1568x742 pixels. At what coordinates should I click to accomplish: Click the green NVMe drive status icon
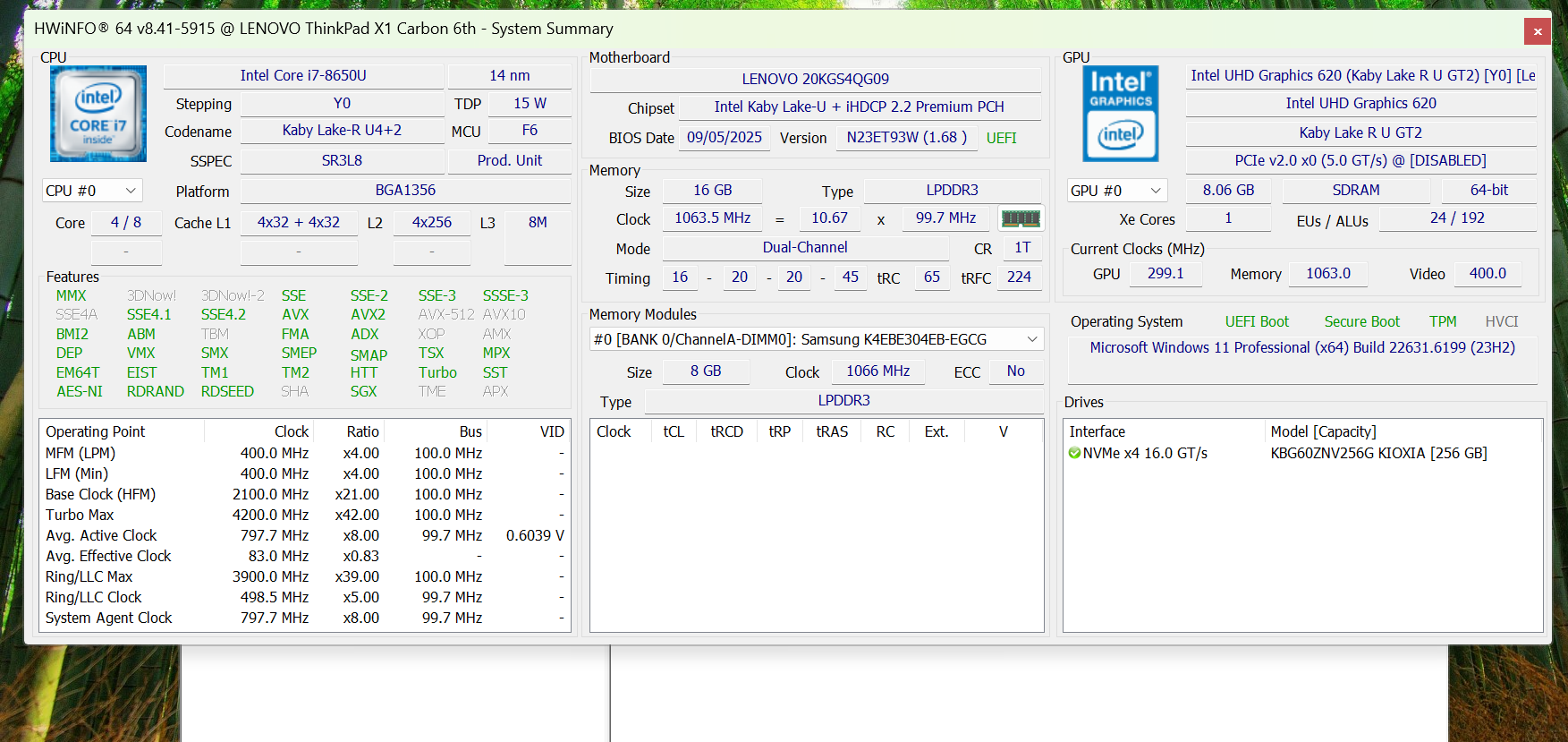1074,453
